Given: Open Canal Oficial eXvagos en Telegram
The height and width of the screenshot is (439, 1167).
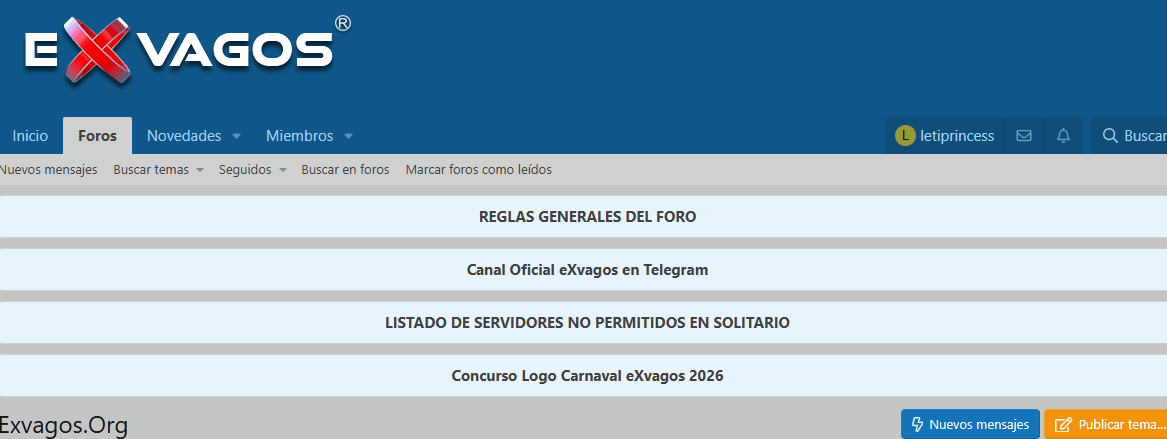Looking at the screenshot, I should point(587,270).
